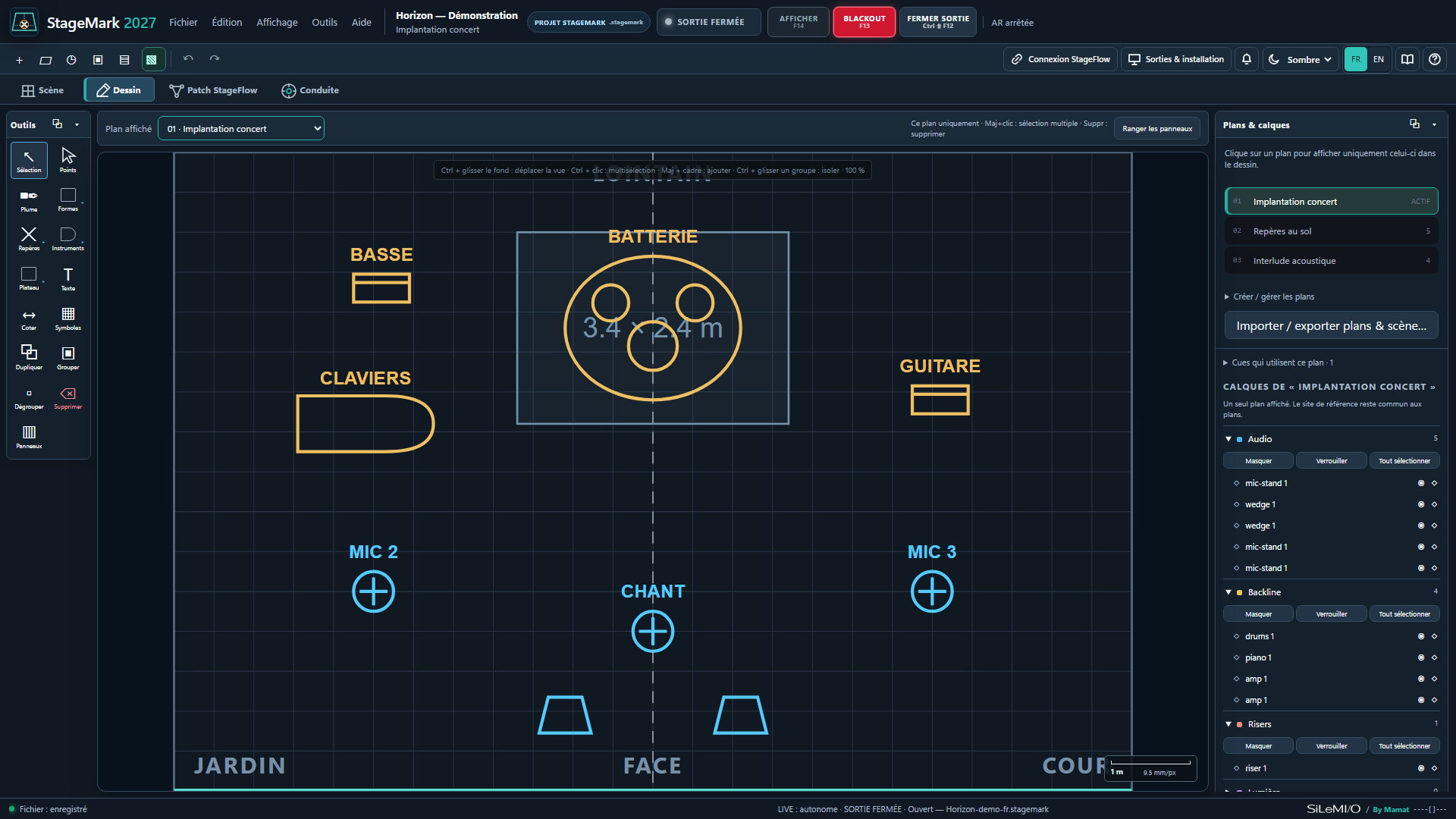Switch to the Patch StageFlow tab
Image resolution: width=1456 pixels, height=819 pixels.
click(x=213, y=90)
